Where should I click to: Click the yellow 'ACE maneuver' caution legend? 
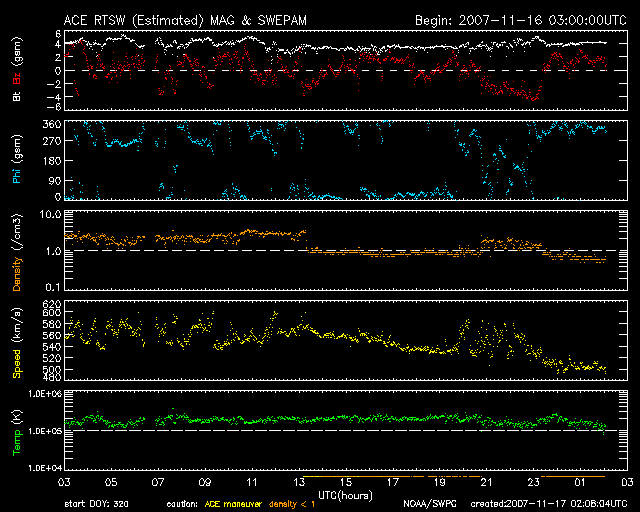[x=235, y=505]
